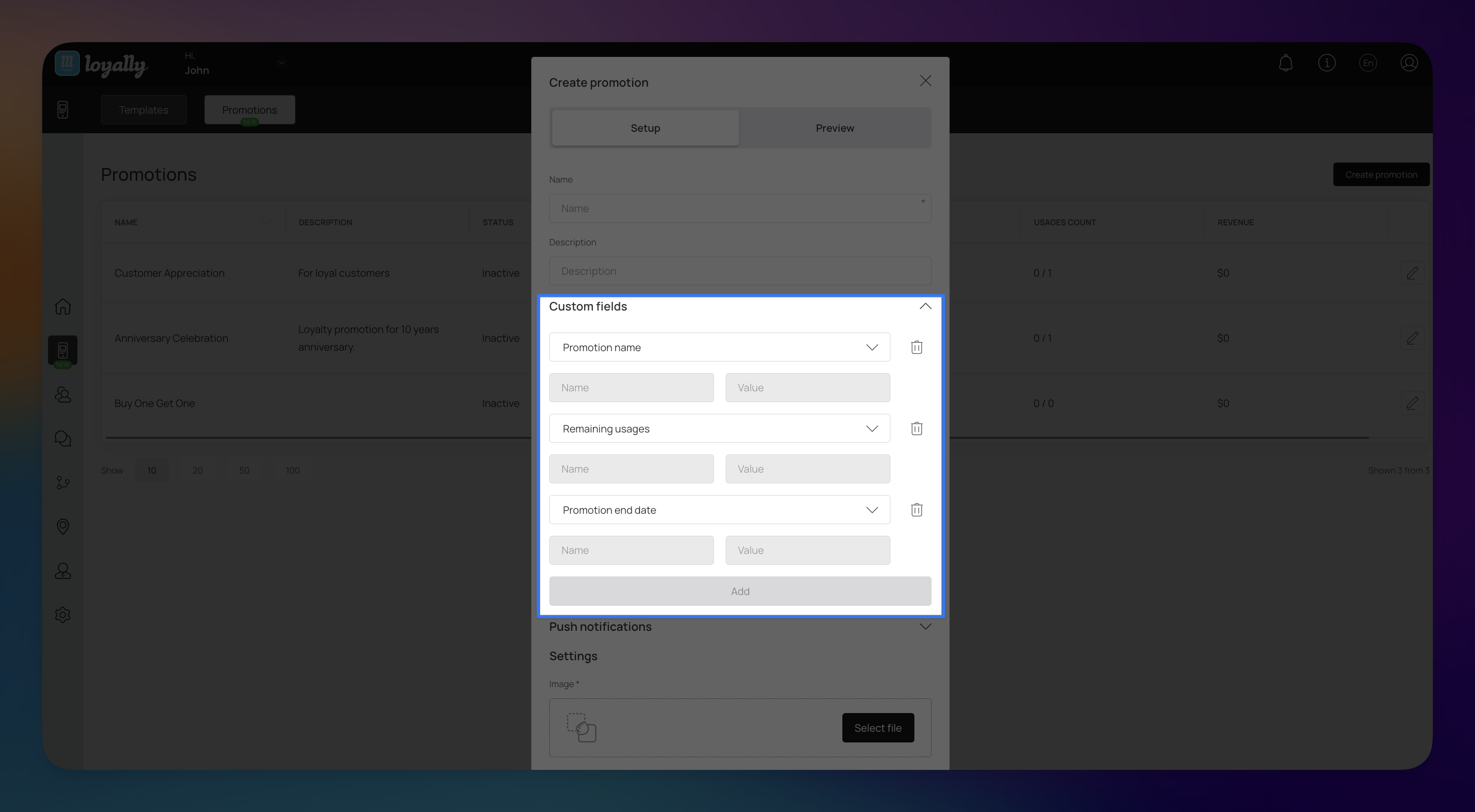Switch to the Preview tab
Screen dimensions: 1475x812
click(834, 128)
